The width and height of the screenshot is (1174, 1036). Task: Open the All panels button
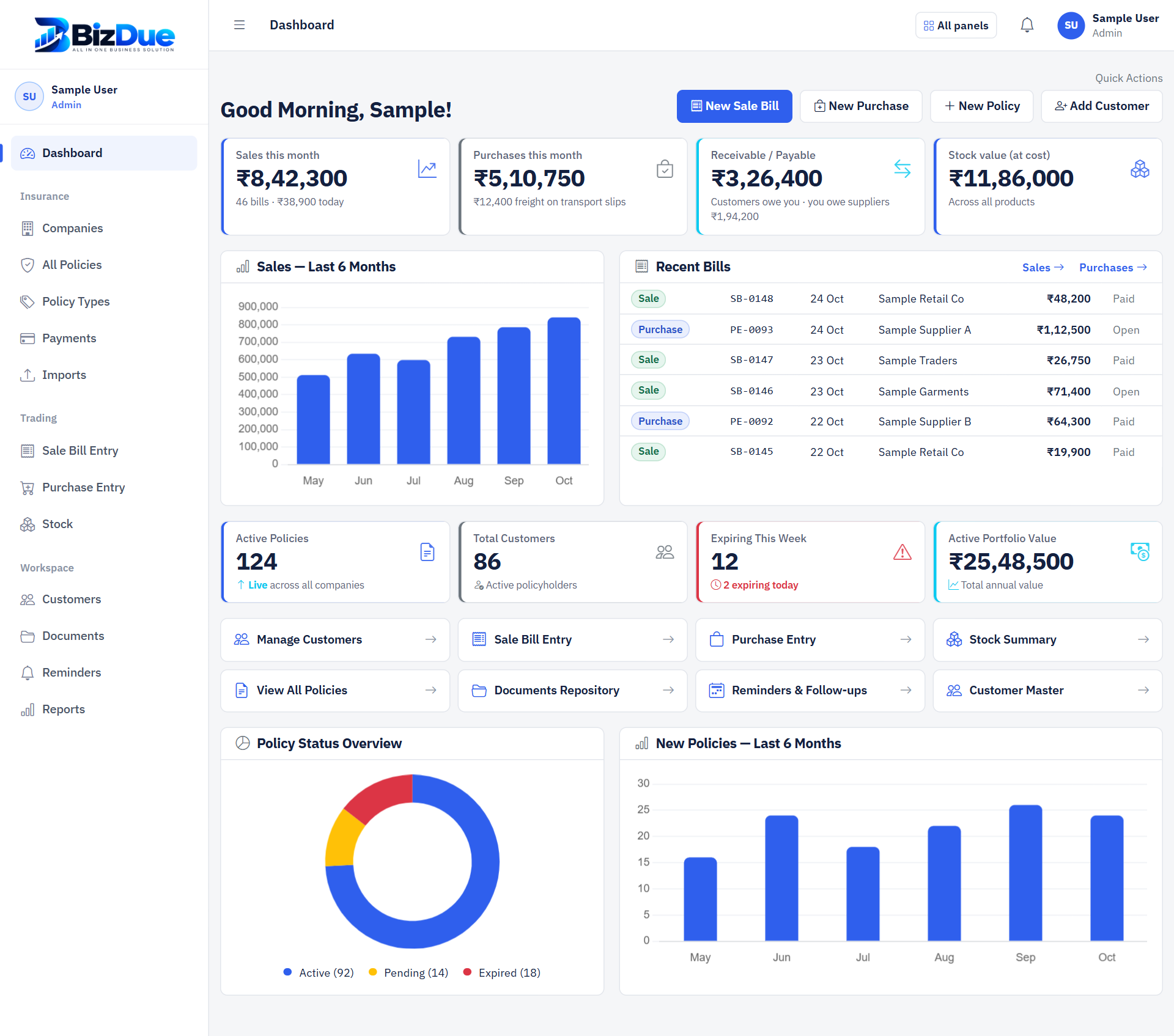(956, 25)
